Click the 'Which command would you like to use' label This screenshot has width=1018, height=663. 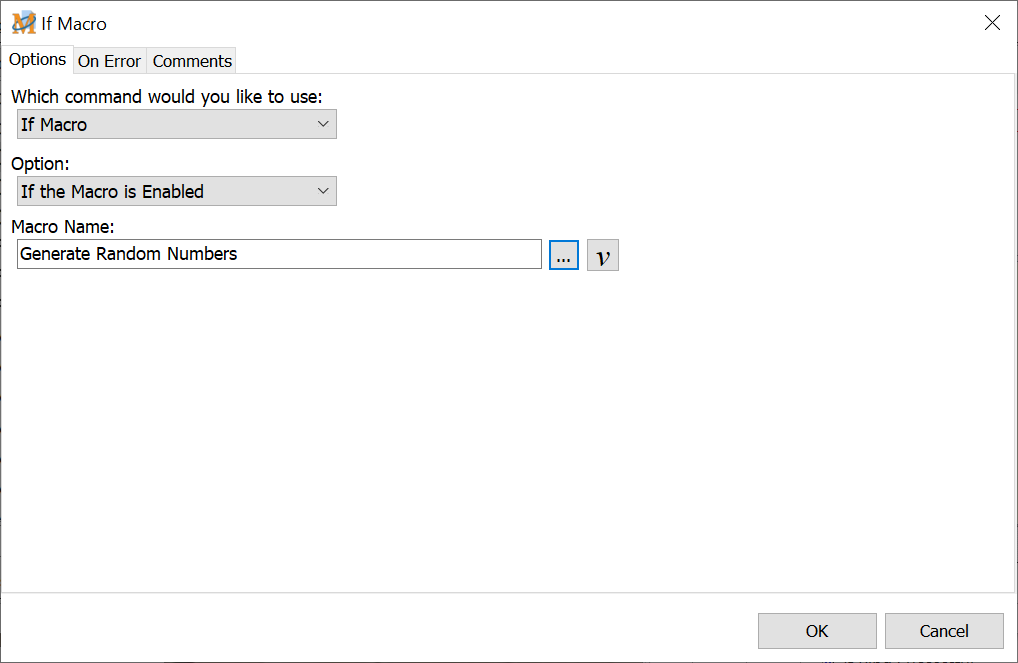tap(166, 97)
